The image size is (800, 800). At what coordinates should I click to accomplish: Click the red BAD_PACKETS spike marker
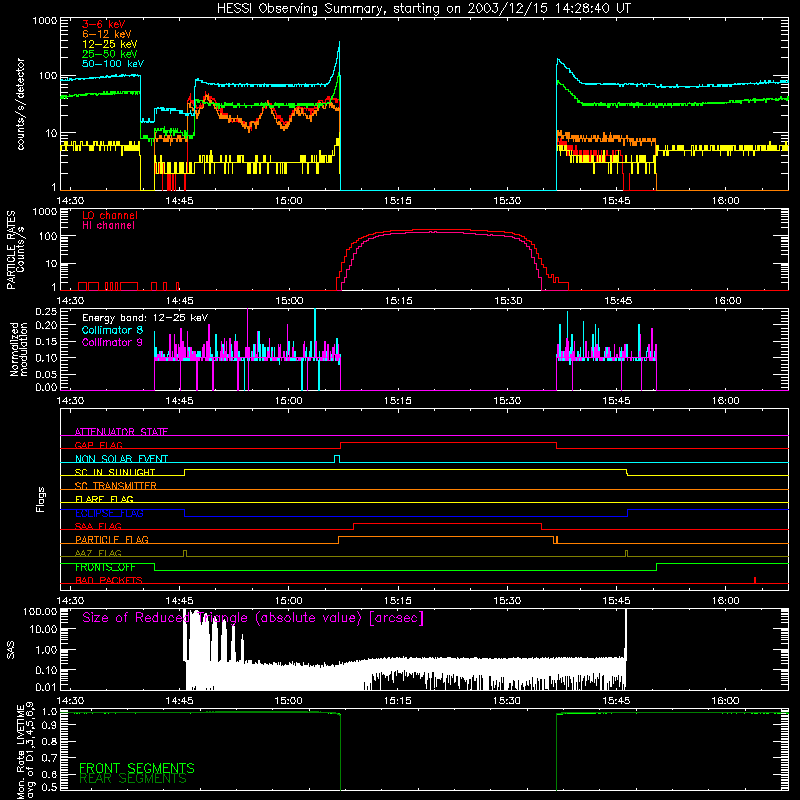click(x=755, y=580)
